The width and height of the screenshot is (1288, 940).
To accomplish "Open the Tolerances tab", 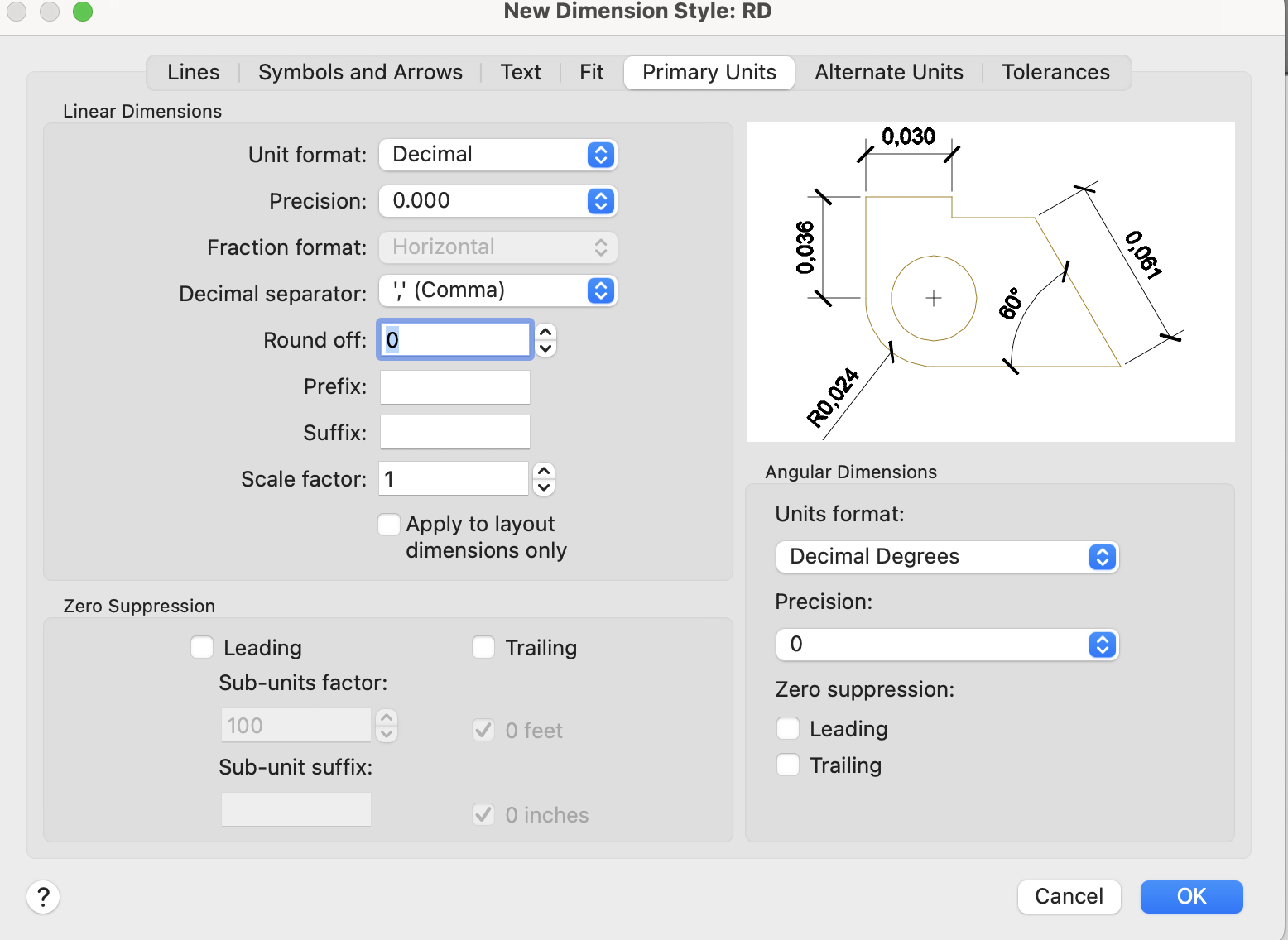I will pos(1055,73).
